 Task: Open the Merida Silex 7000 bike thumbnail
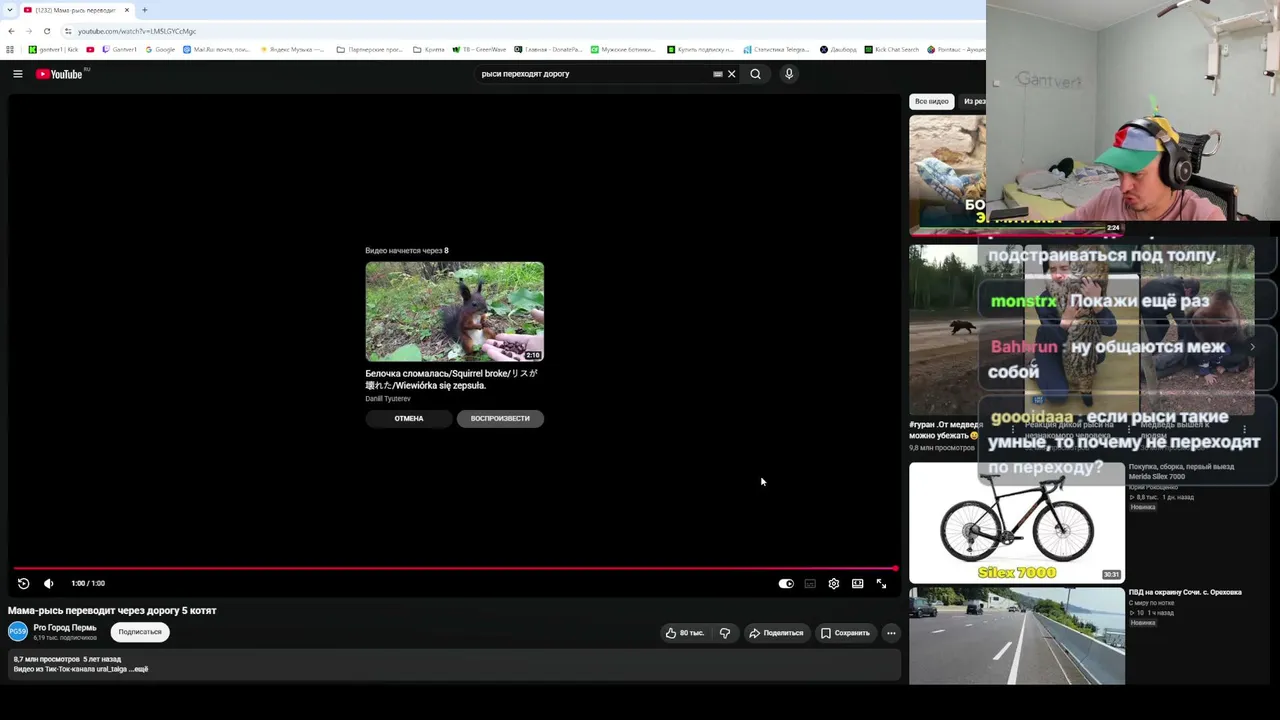1017,522
